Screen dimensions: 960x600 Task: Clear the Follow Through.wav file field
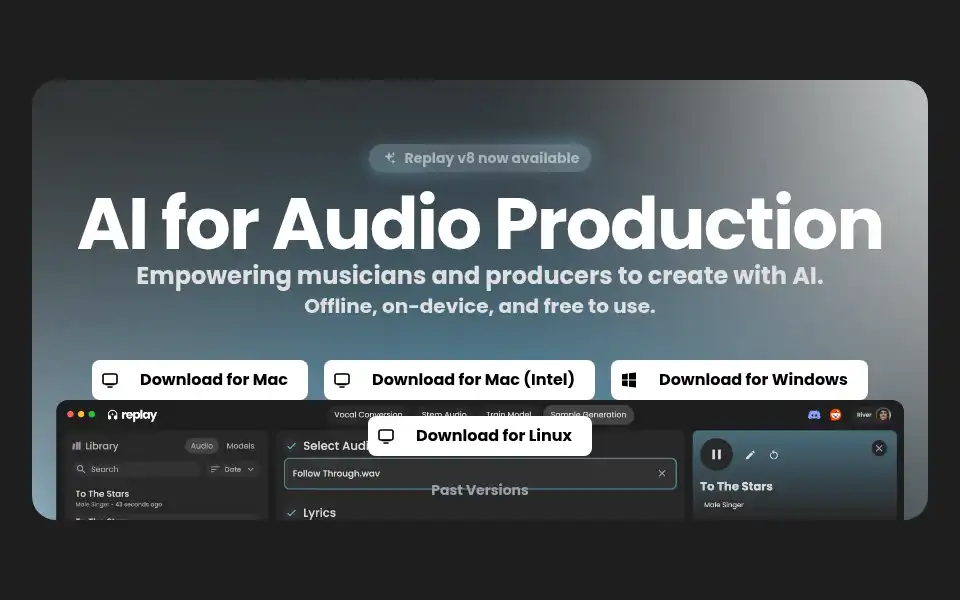(x=662, y=473)
